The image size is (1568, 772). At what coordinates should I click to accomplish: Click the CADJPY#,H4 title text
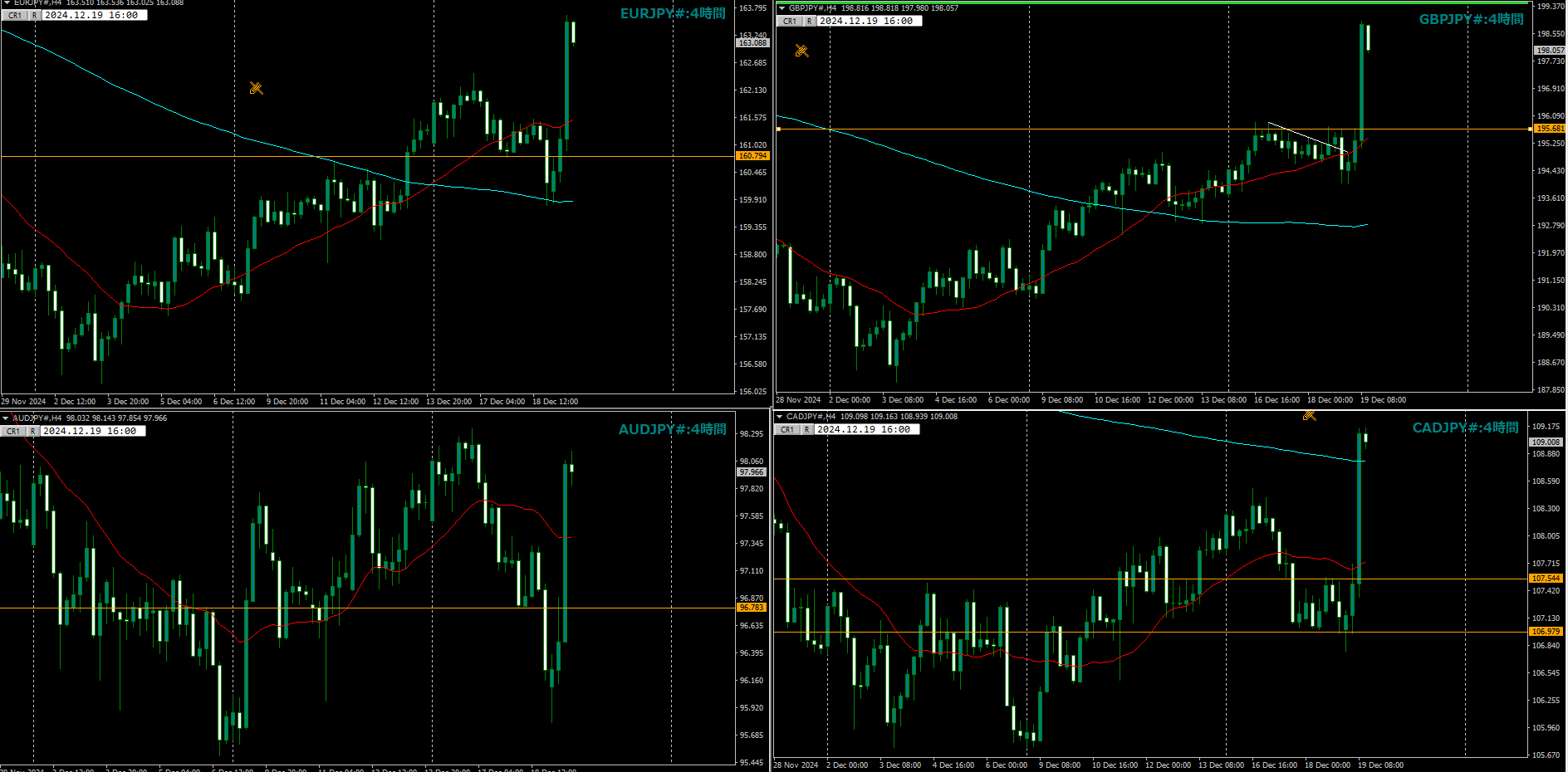pyautogui.click(x=811, y=417)
